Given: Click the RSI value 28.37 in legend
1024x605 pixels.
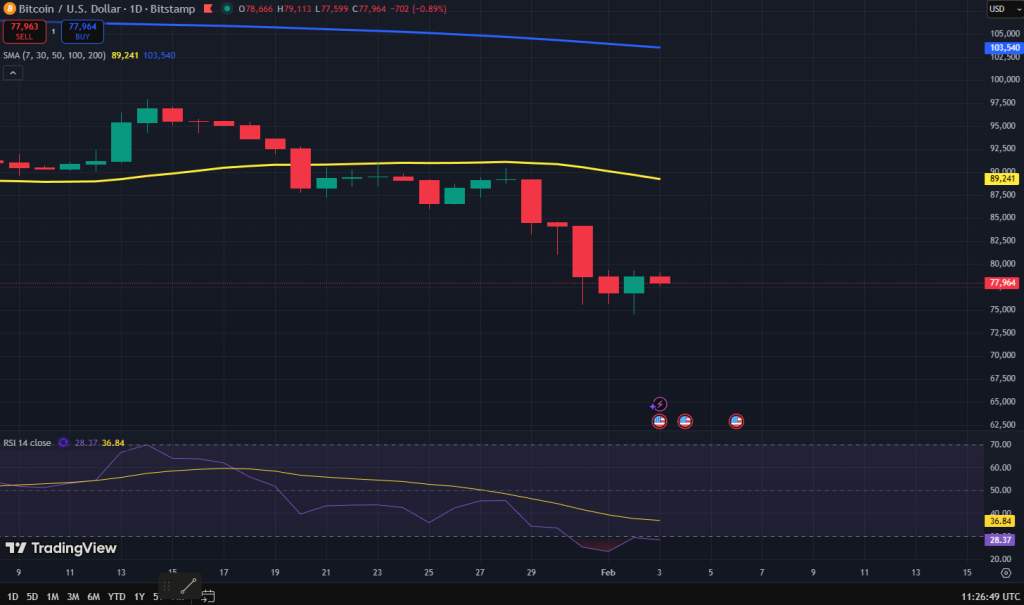Looking at the screenshot, I should click(86, 443).
